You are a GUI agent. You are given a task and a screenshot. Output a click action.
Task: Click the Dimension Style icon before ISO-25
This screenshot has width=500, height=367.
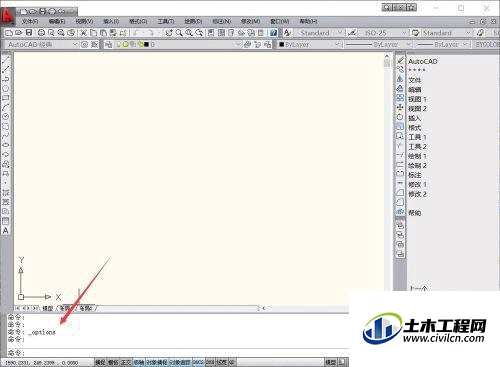click(x=352, y=33)
